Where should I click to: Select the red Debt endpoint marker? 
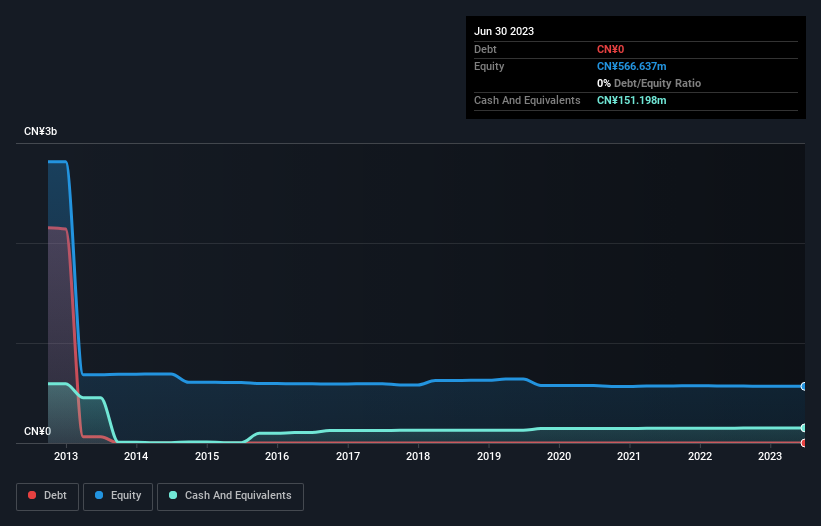click(x=804, y=443)
